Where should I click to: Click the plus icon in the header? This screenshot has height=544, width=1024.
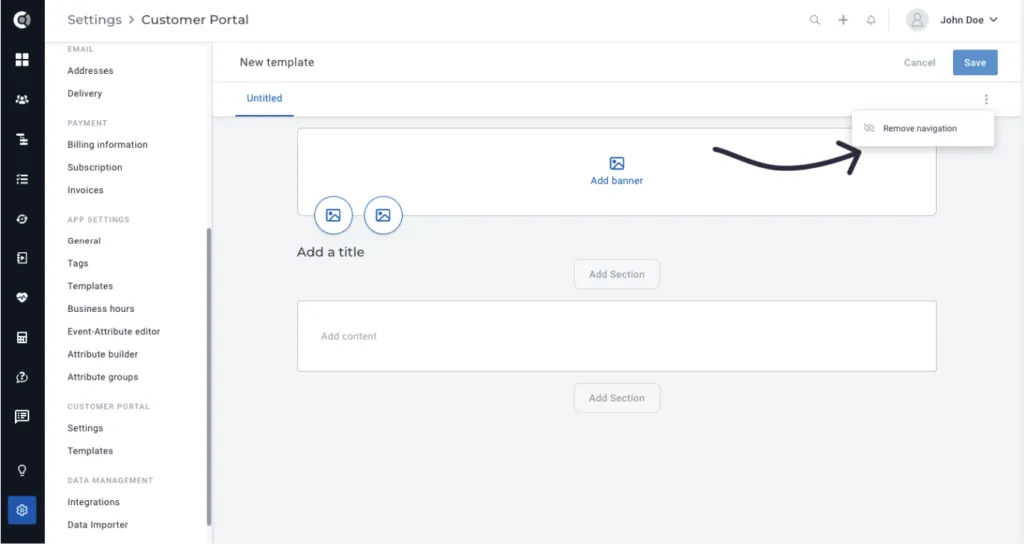(x=843, y=20)
